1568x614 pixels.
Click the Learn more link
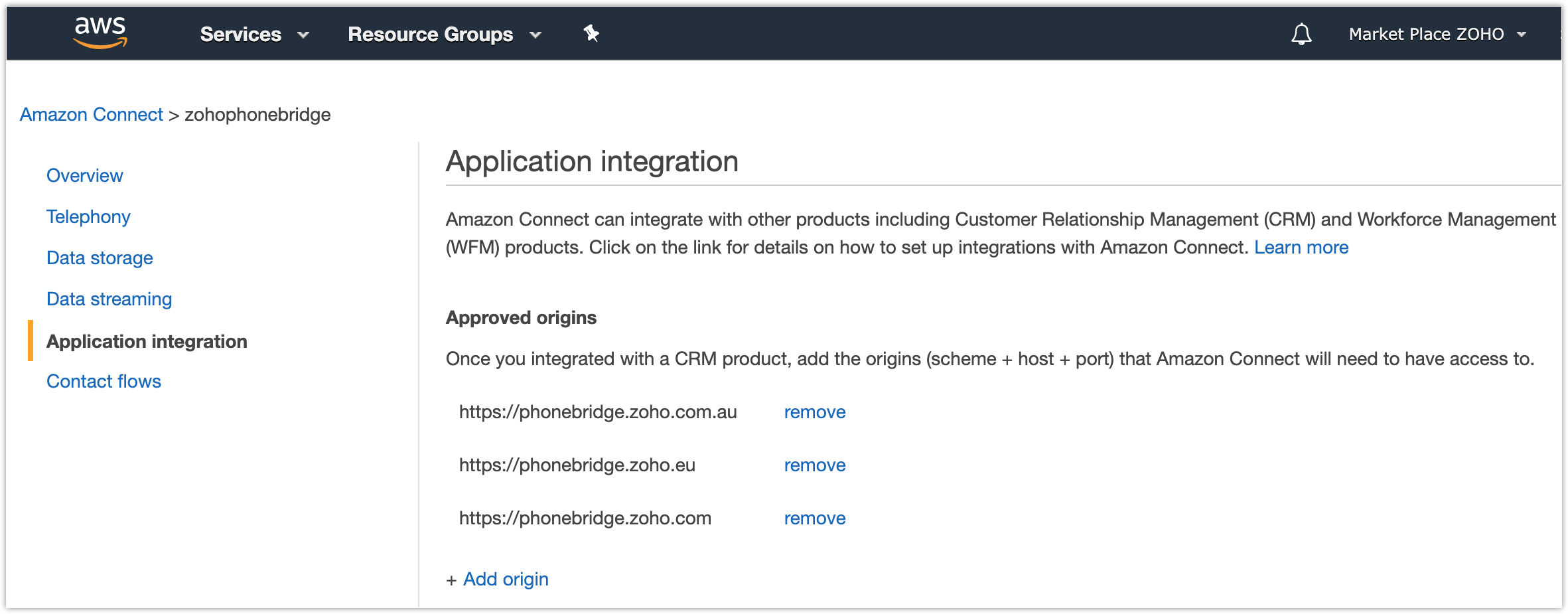pos(1301,248)
